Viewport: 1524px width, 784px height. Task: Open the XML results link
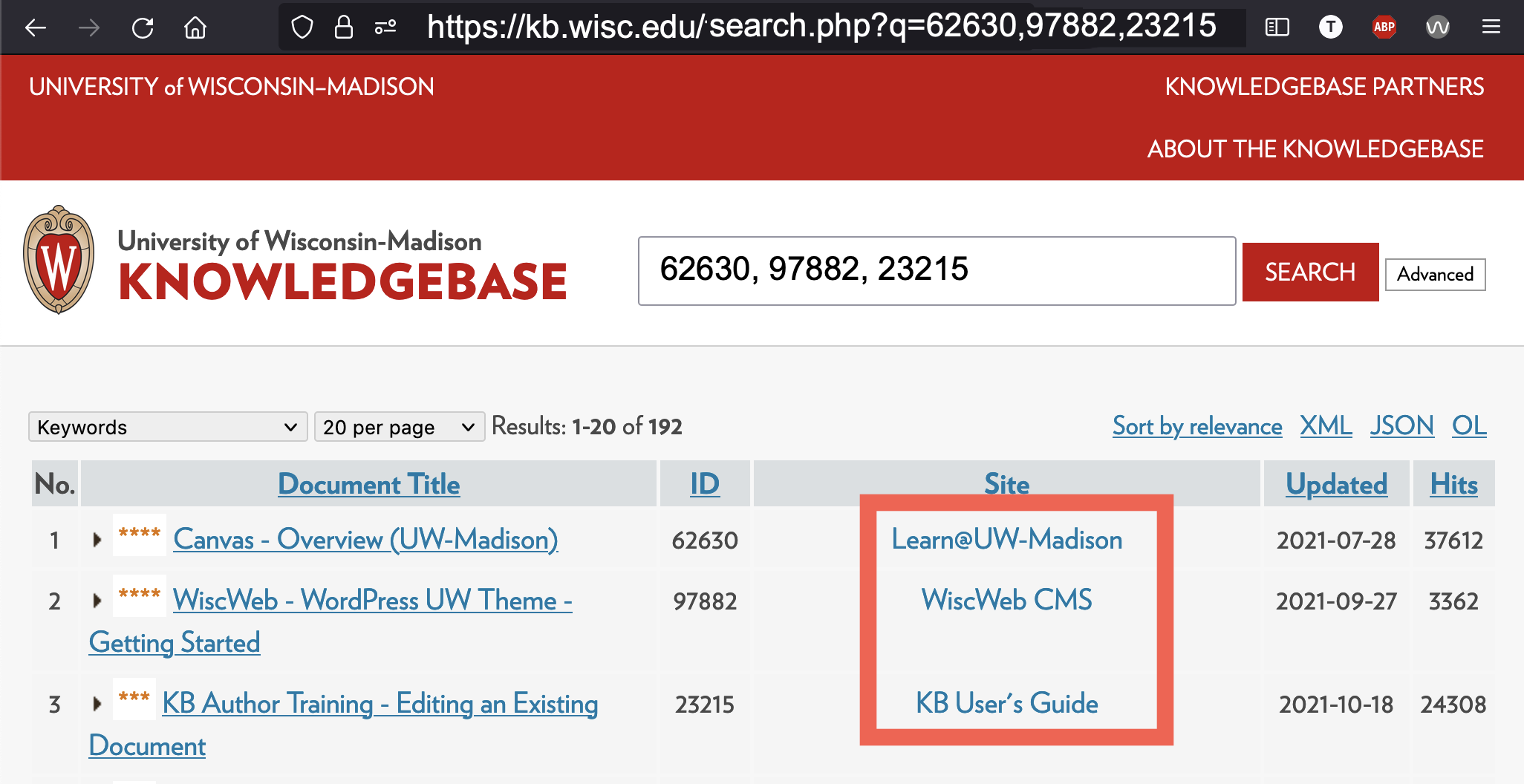pos(1326,426)
